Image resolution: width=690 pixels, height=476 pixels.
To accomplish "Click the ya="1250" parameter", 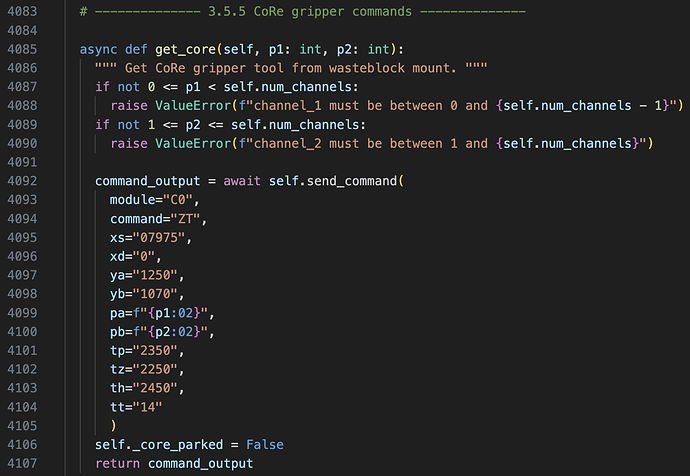I will (x=147, y=275).
